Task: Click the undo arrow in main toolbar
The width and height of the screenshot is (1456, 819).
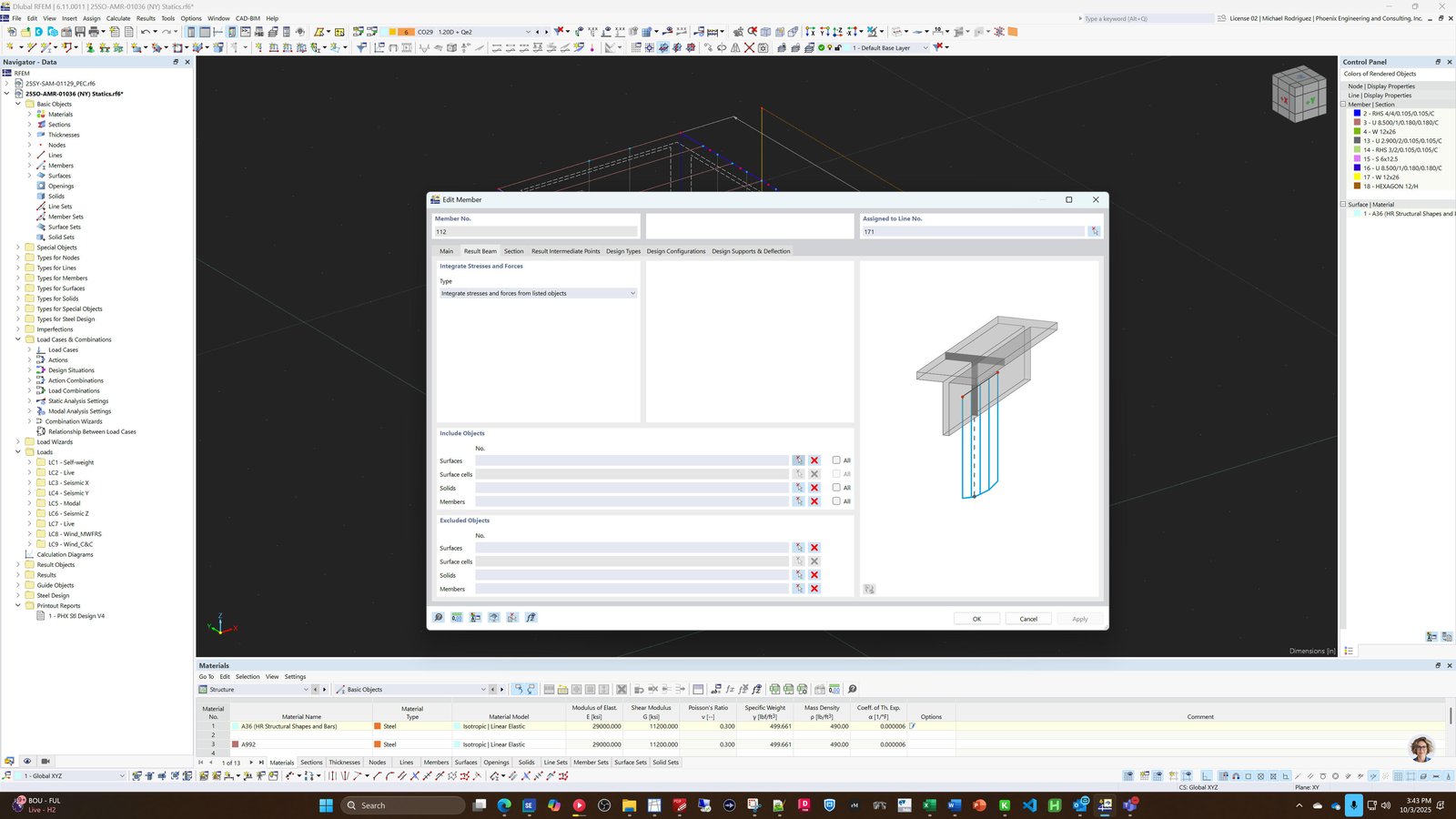Action: pos(146,32)
